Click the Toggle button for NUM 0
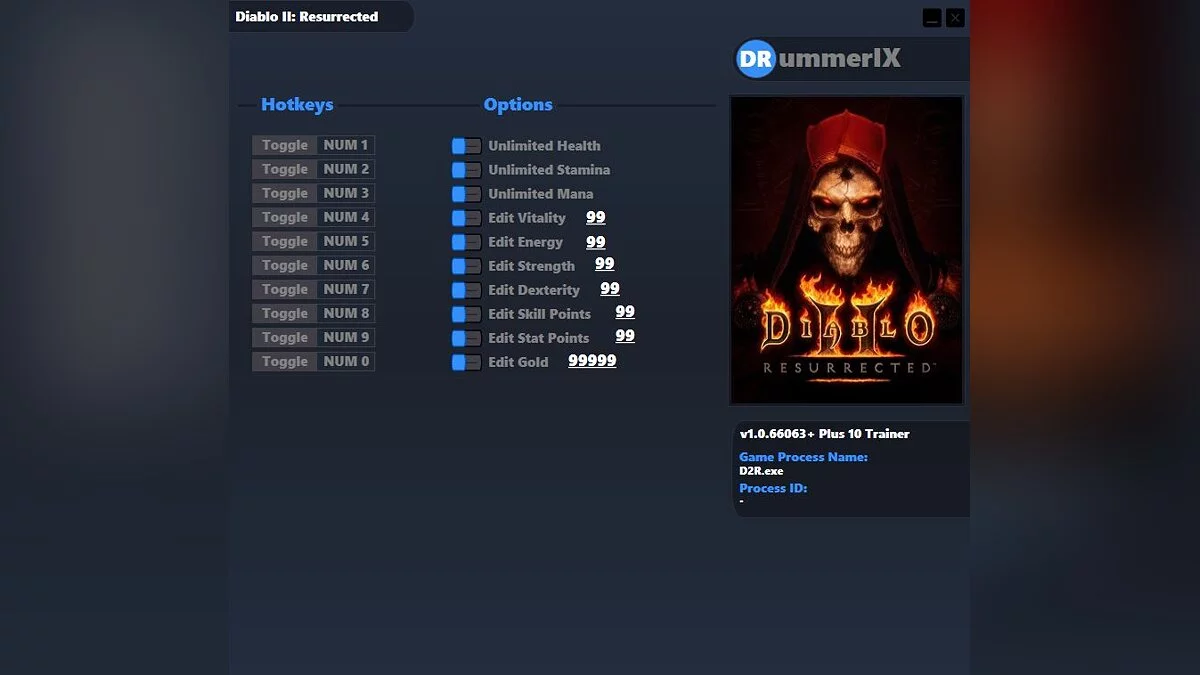The height and width of the screenshot is (675, 1200). point(285,361)
